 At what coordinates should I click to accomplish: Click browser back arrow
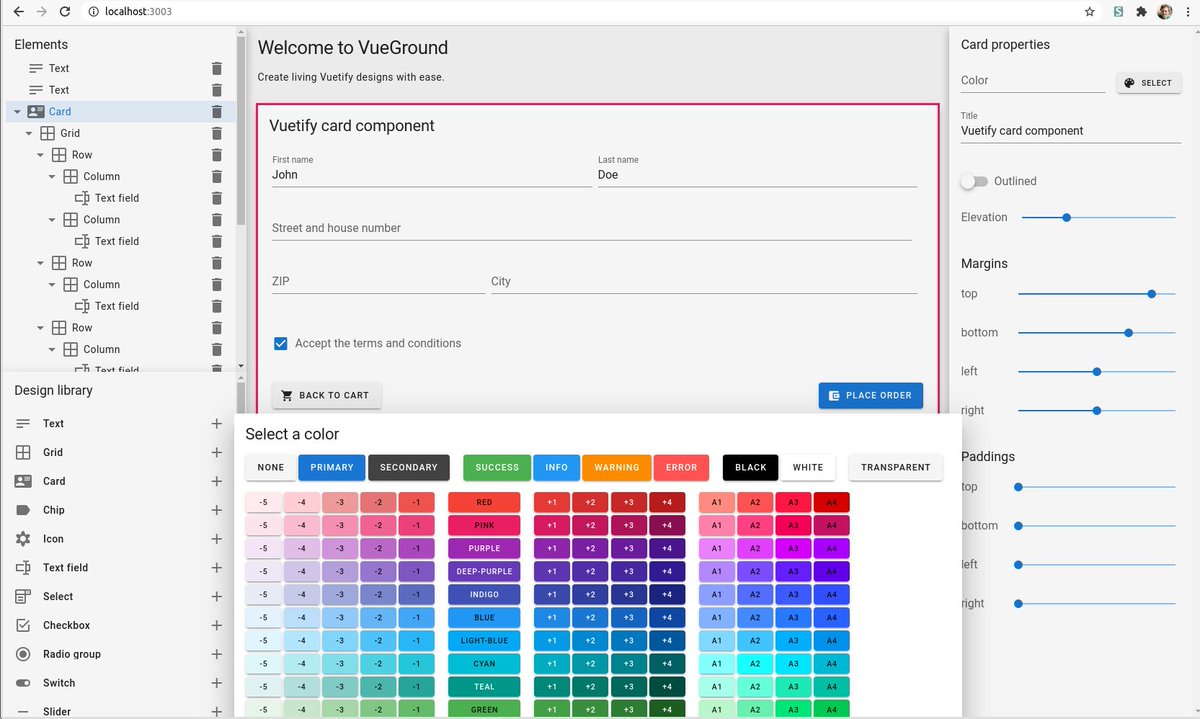pos(17,12)
